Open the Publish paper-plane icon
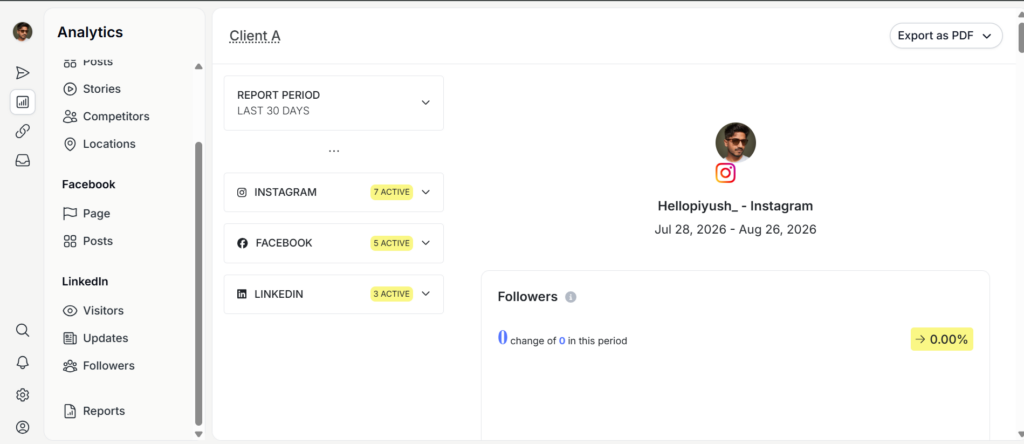Viewport: 1024px width, 444px height. point(22,72)
